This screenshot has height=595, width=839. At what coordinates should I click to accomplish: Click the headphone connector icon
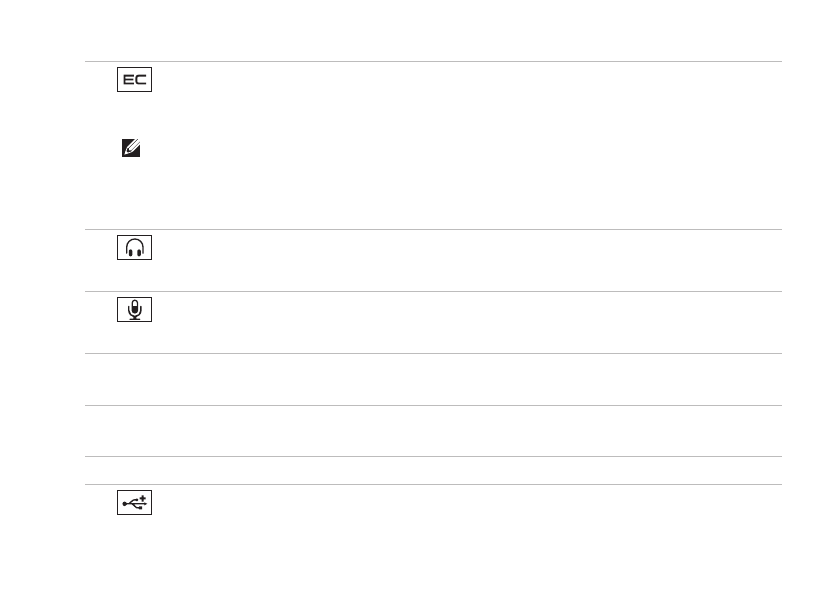135,248
